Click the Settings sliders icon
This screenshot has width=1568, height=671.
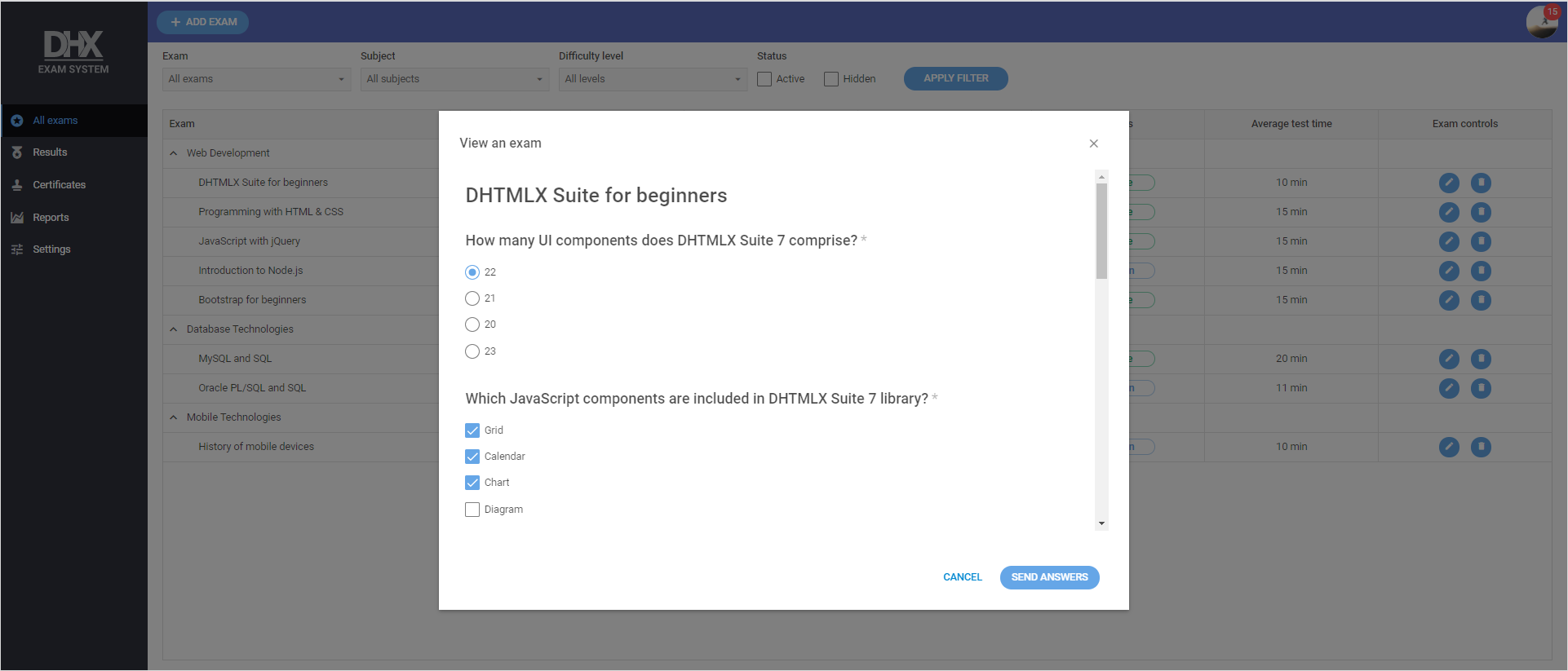17,249
